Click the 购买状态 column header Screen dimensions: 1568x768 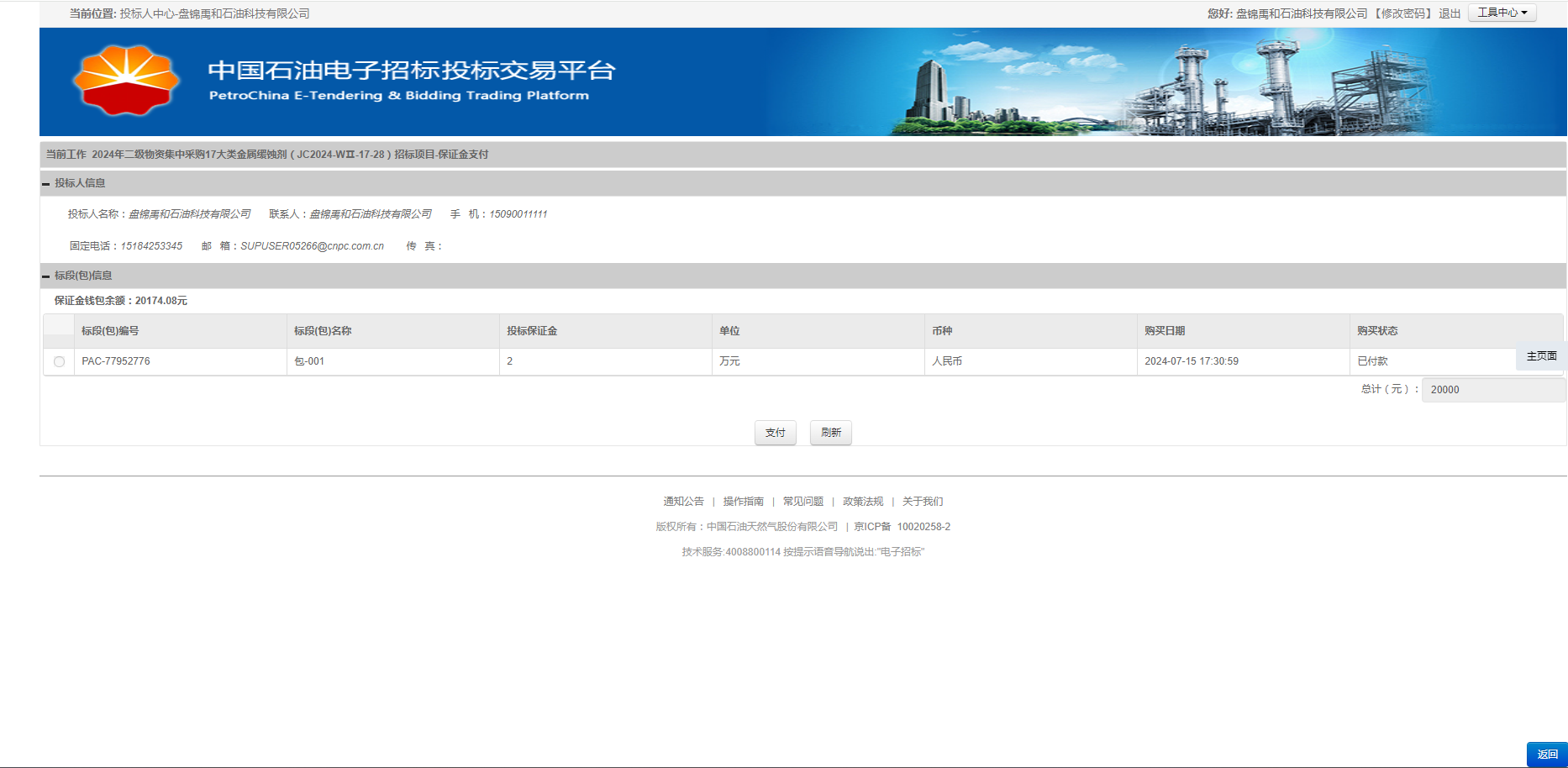click(1456, 331)
